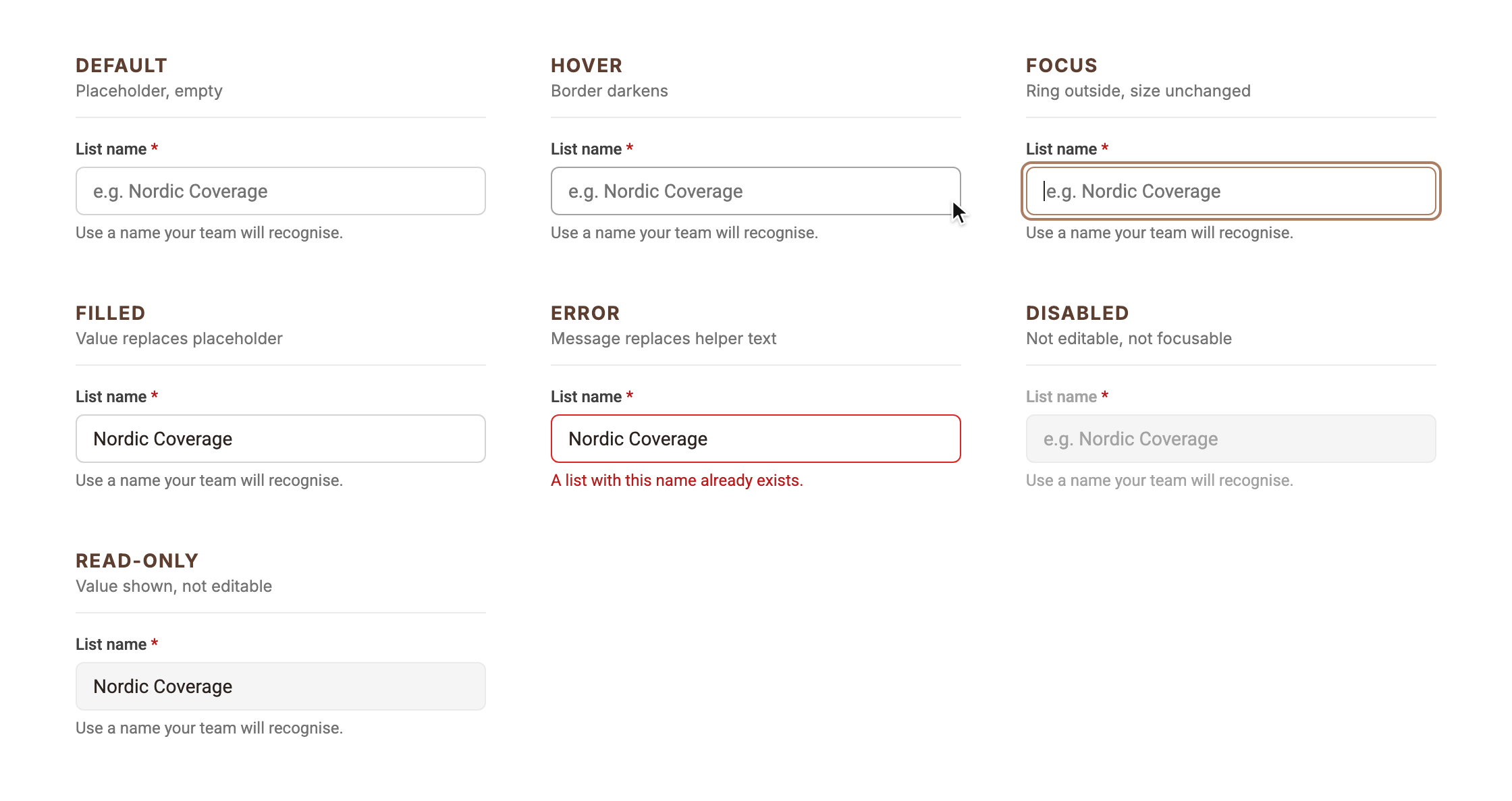Click greyed helper text under Disabled field
Screen dimensions: 1512x801
coord(1160,480)
